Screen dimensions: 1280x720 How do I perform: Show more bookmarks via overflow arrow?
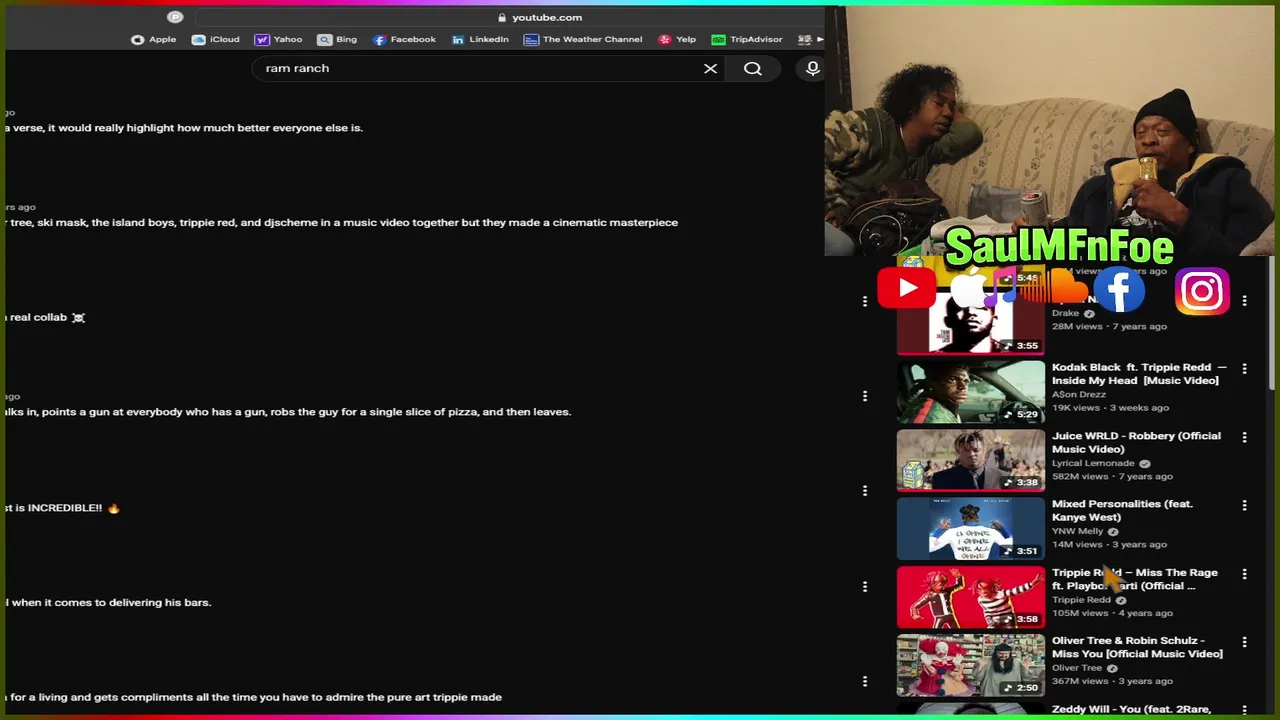pos(821,39)
